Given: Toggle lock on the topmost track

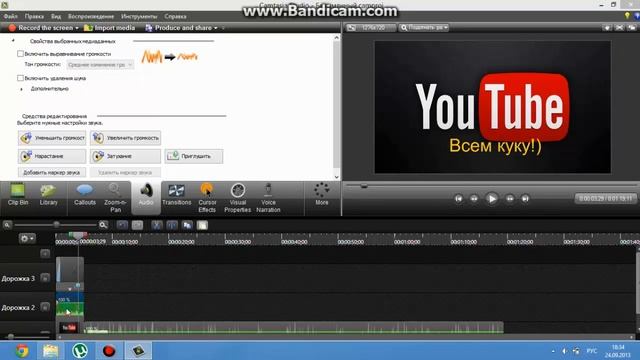Looking at the screenshot, I should point(45,253).
